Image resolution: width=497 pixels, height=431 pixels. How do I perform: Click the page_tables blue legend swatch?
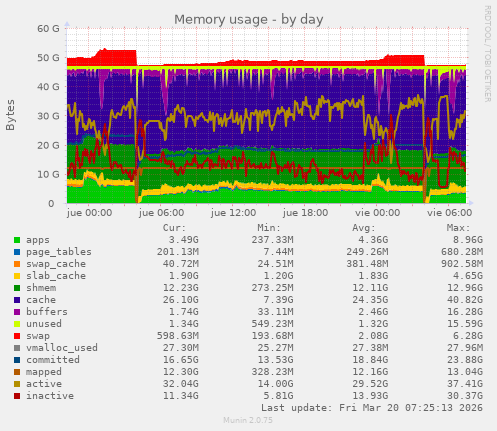[x=17, y=252]
